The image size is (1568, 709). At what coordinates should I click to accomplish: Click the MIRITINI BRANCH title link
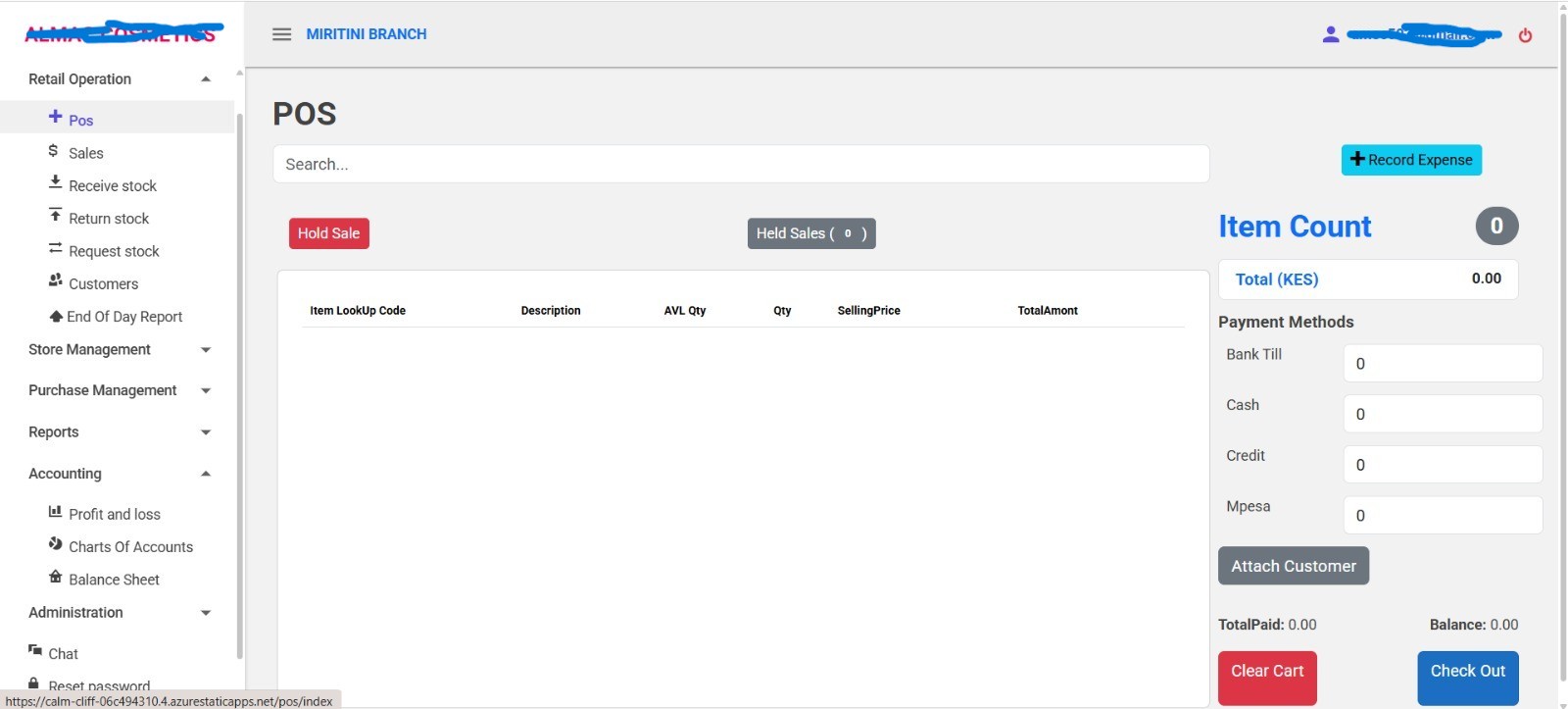[x=367, y=34]
